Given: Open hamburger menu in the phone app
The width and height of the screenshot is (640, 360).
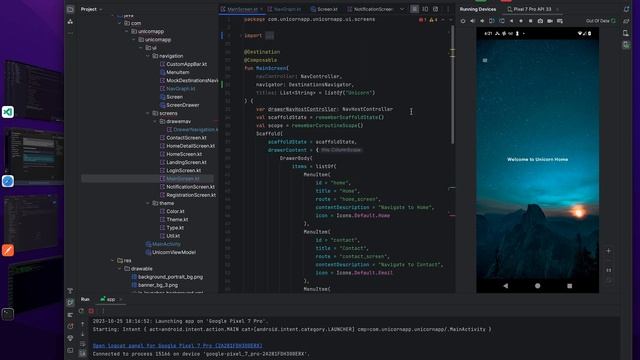Looking at the screenshot, I should point(485,60).
